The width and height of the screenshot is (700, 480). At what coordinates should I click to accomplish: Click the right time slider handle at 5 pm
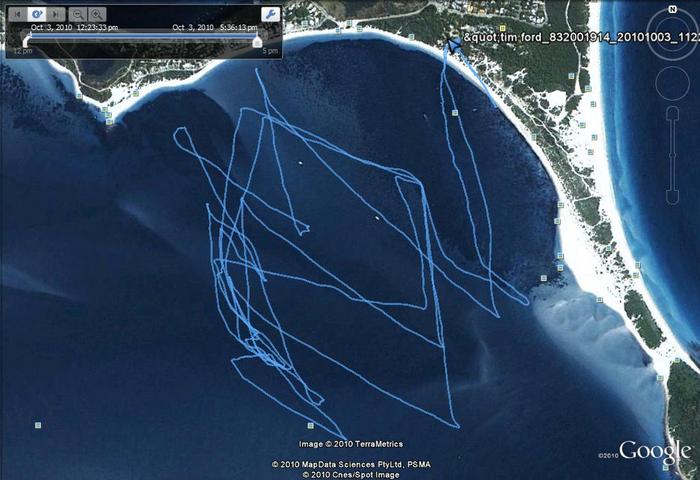(x=258, y=41)
